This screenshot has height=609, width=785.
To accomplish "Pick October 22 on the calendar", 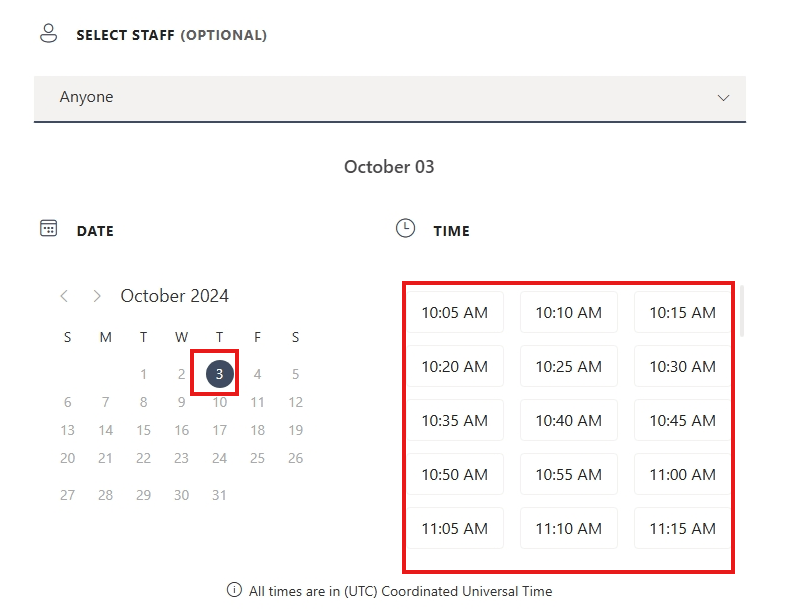I will tap(143, 458).
